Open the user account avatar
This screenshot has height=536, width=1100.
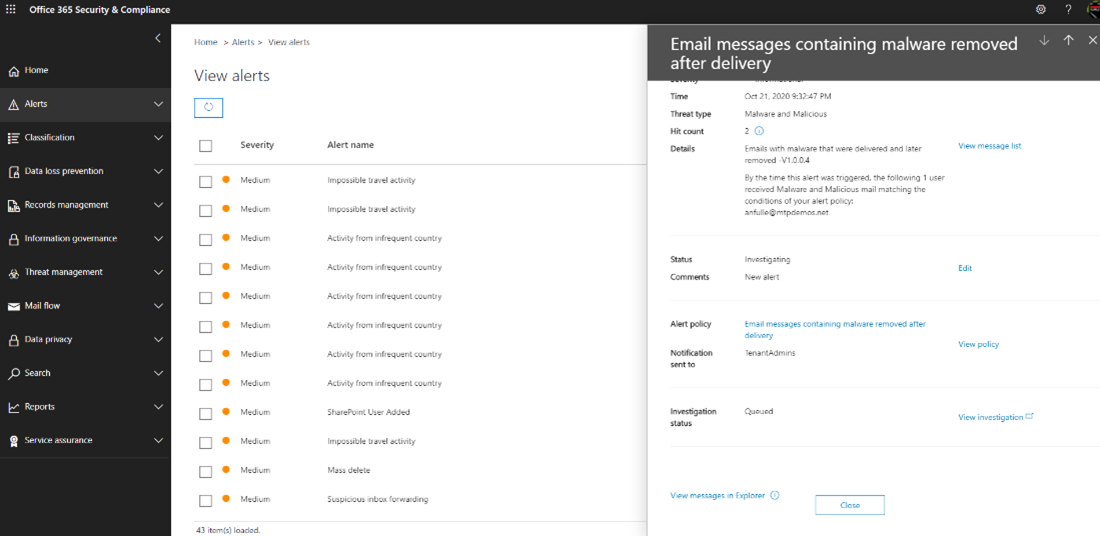1093,9
